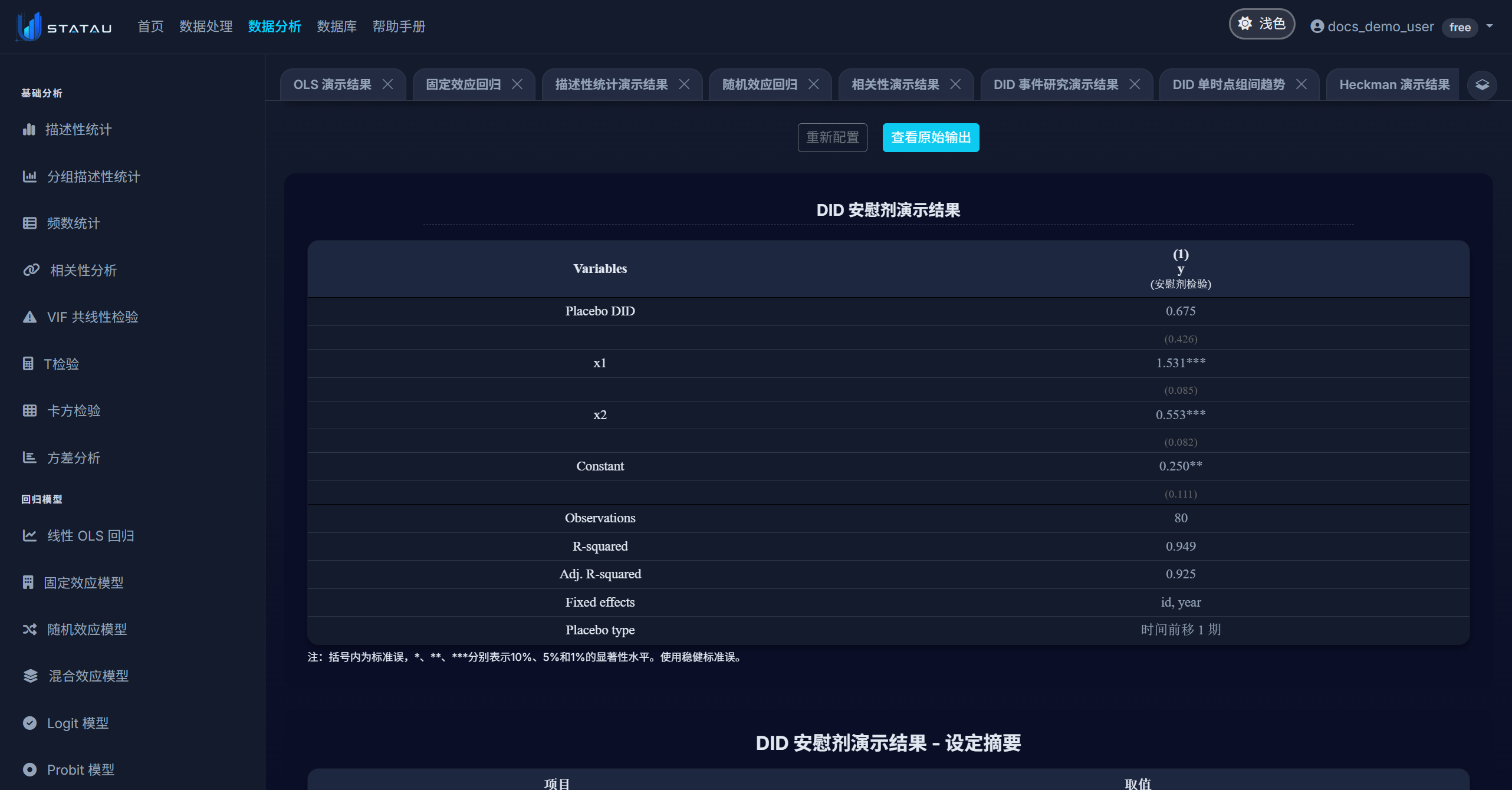Click the Placebo DID coefficient 0.675

1181,311
